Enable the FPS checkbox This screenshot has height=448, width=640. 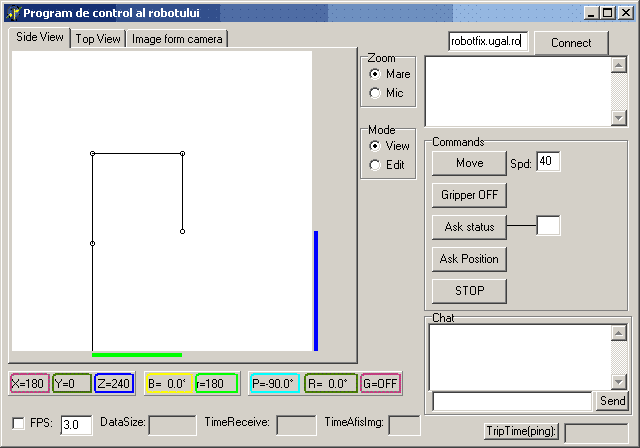(x=19, y=423)
